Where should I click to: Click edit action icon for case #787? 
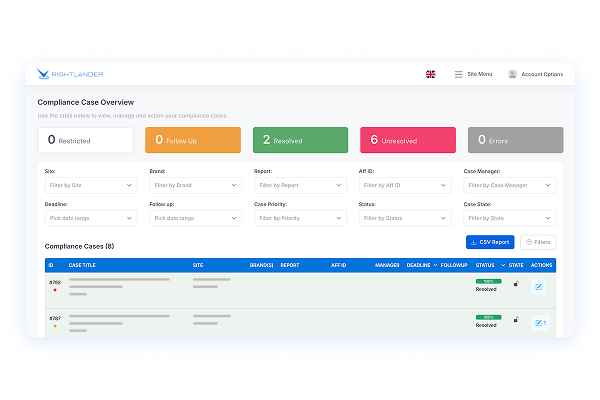click(538, 323)
